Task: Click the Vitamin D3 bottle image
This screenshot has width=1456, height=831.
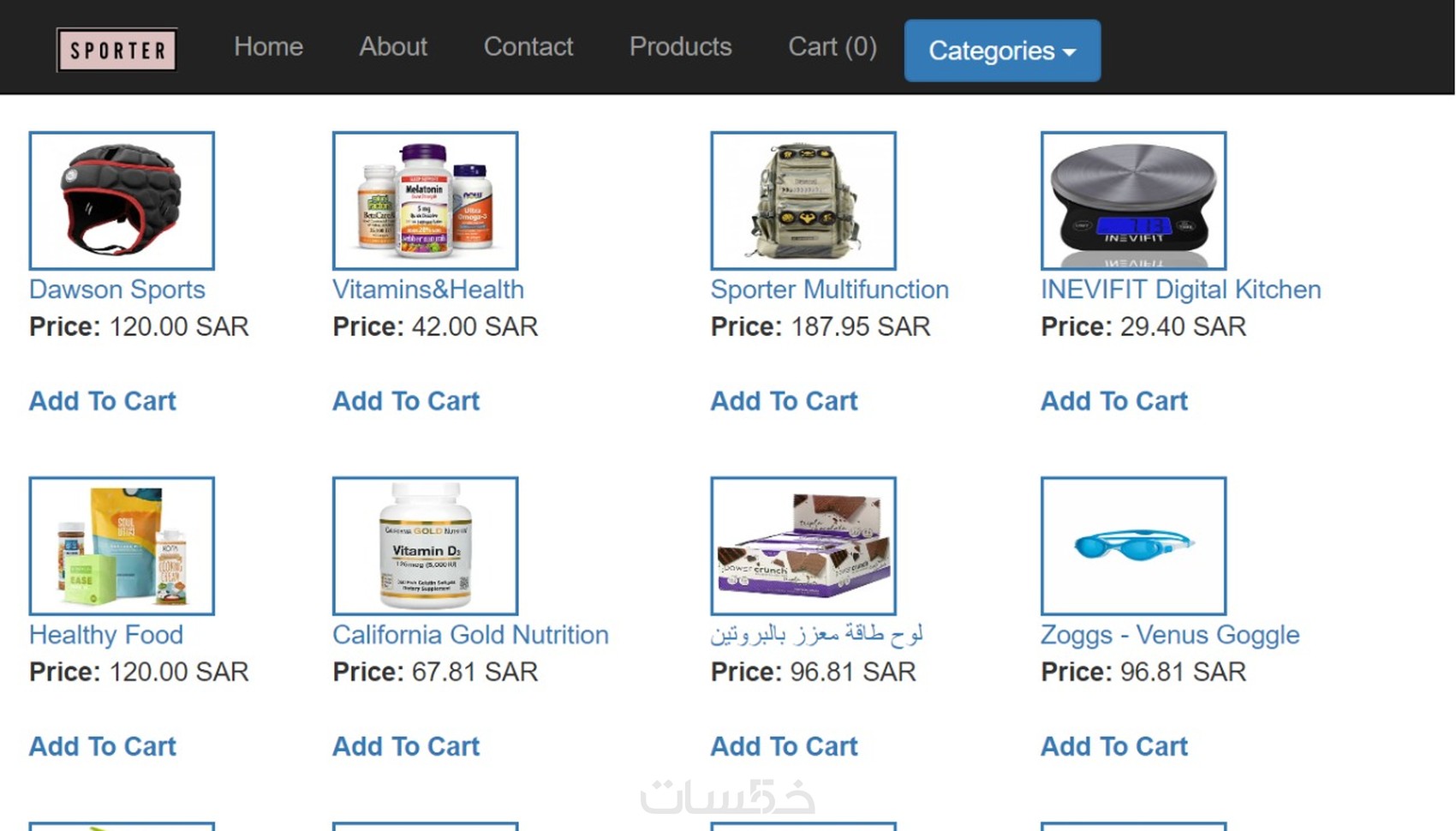Action: (425, 546)
